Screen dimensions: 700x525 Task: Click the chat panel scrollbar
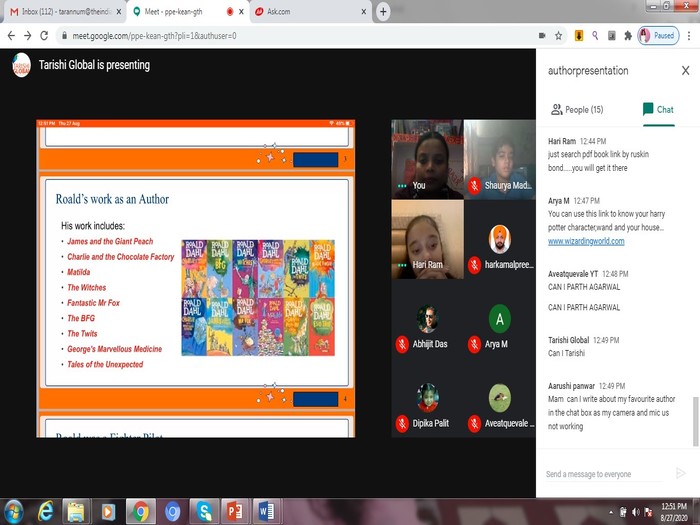pos(695,421)
